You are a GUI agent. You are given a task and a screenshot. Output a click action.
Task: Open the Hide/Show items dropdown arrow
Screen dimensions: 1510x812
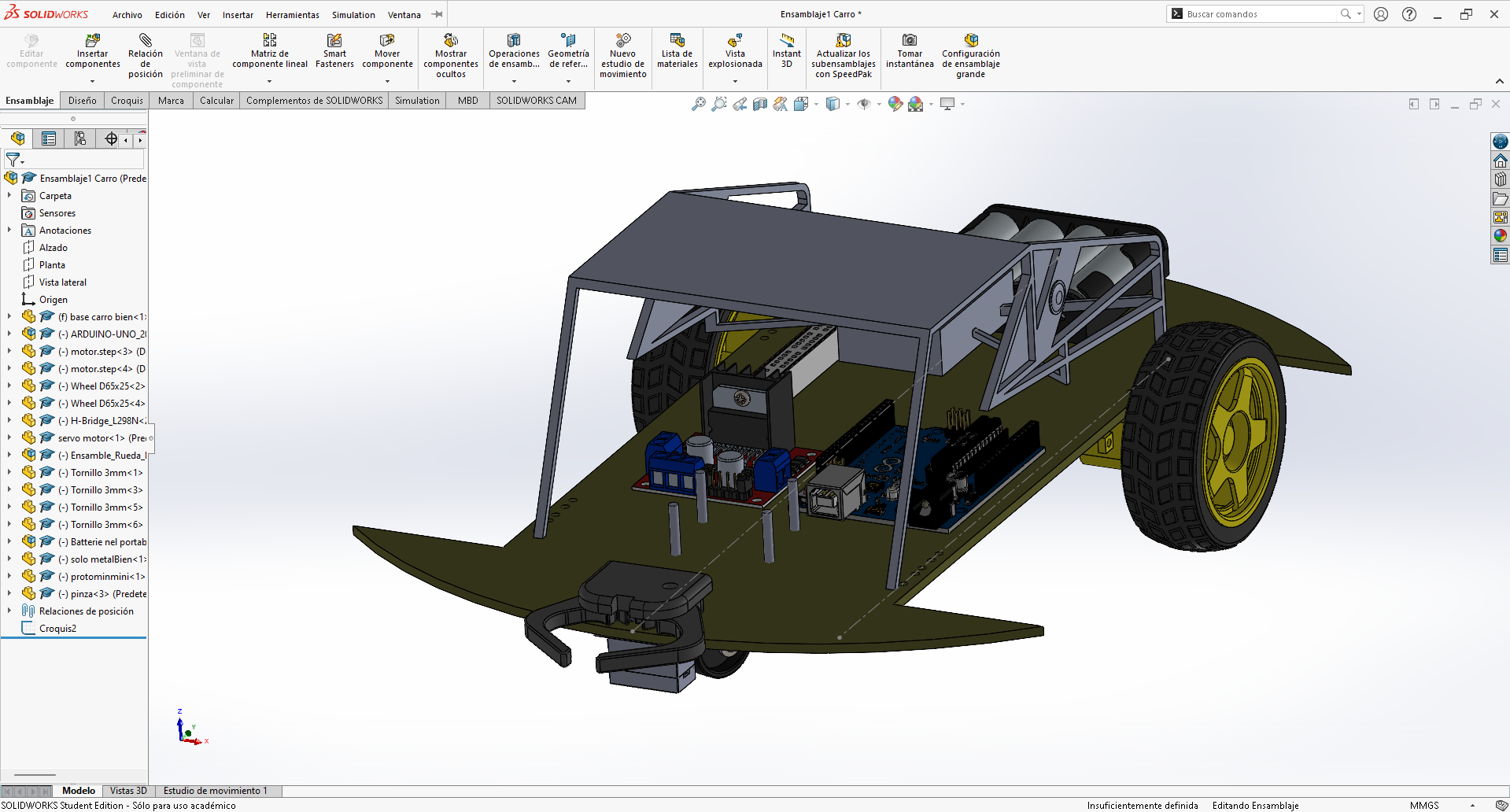[x=879, y=103]
